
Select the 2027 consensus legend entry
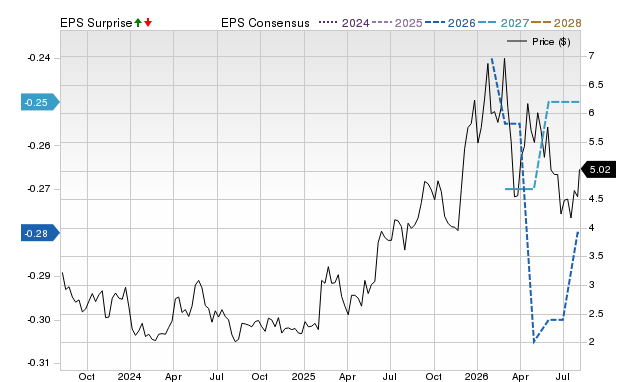tap(503, 23)
